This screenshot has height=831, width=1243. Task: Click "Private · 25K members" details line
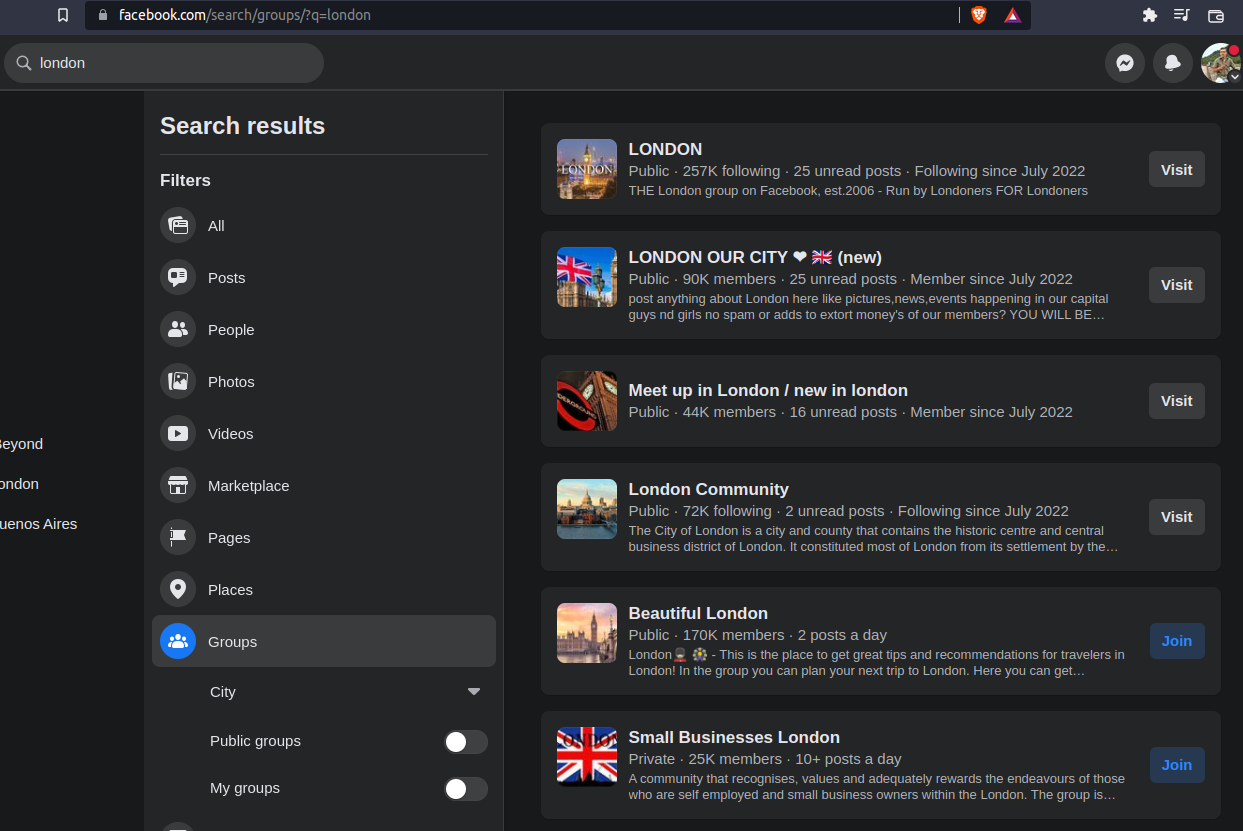point(765,759)
